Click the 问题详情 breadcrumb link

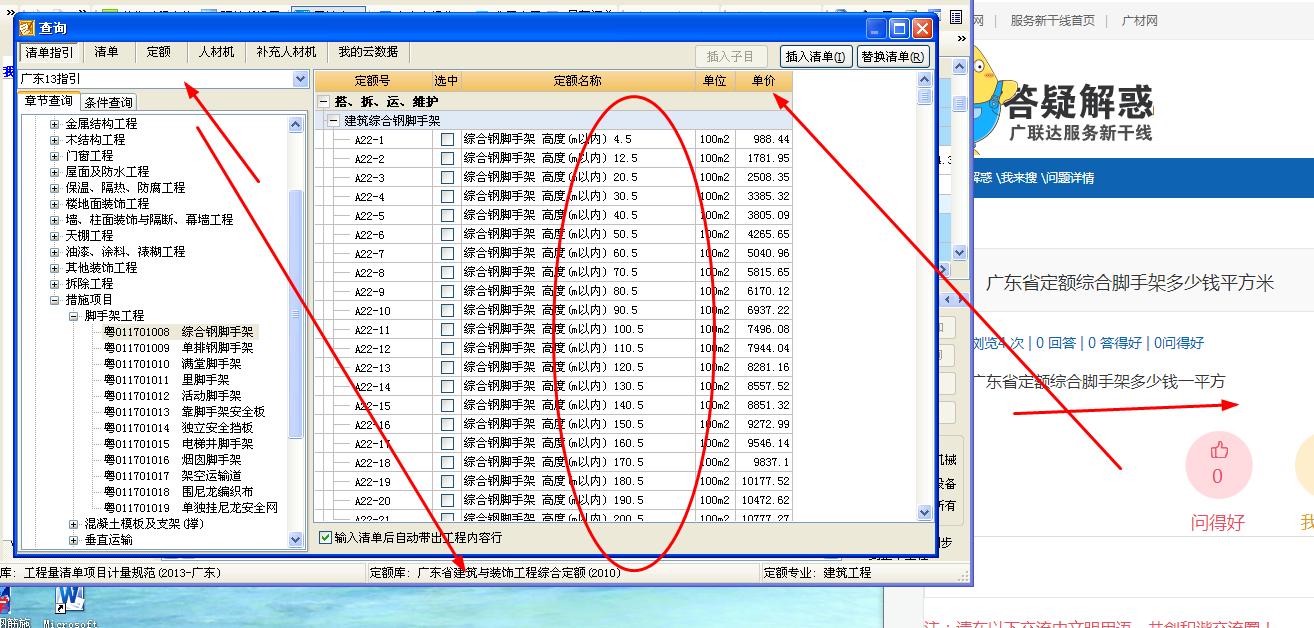pos(1069,178)
